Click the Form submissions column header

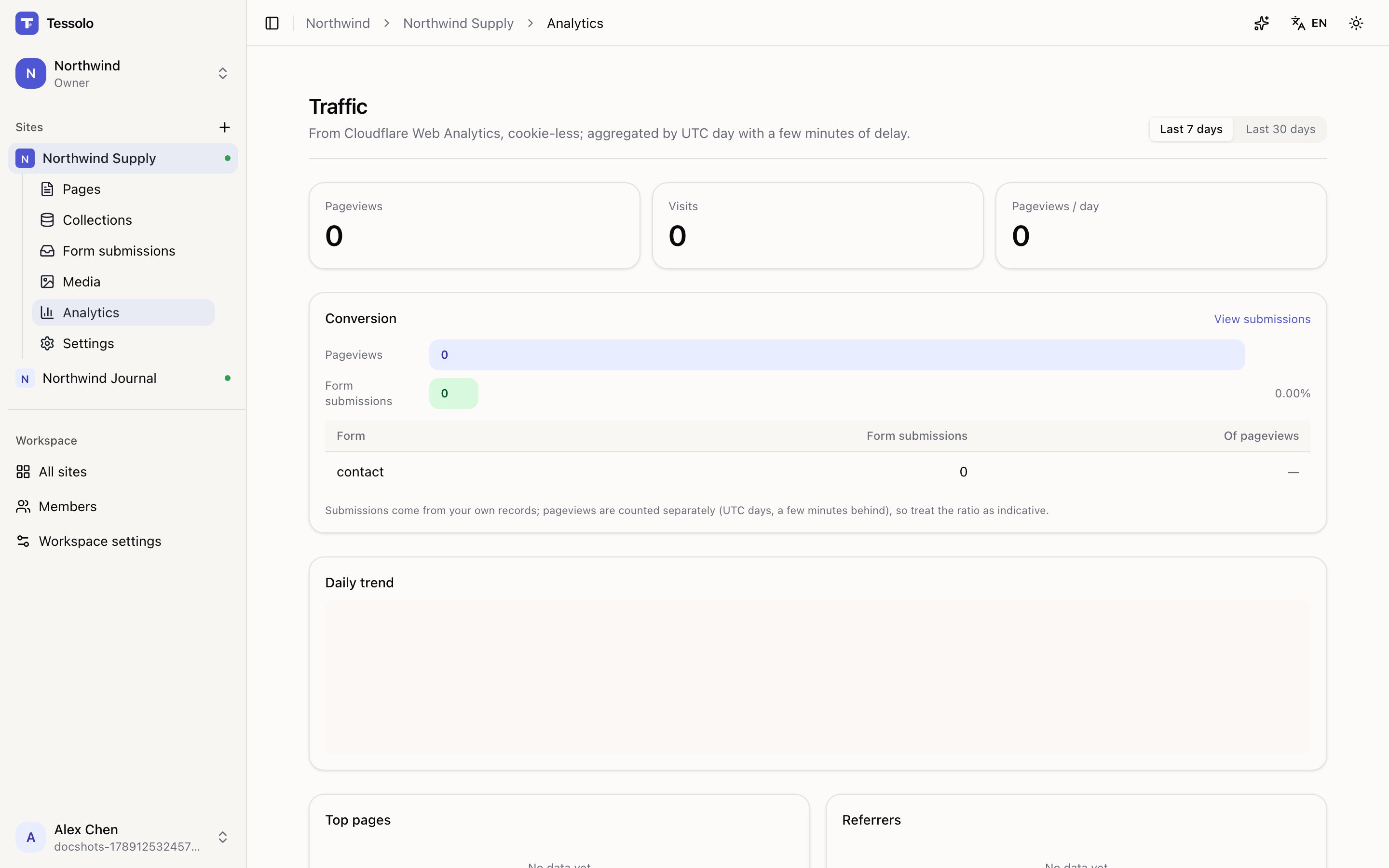coord(917,436)
